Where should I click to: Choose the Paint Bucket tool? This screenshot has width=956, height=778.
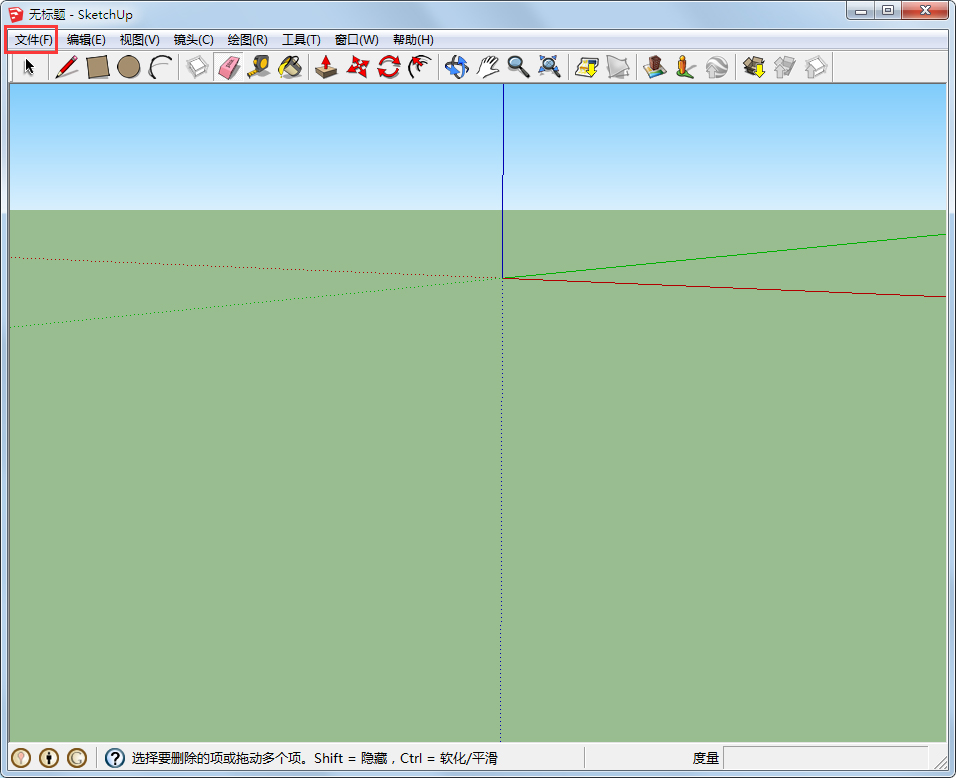point(290,67)
